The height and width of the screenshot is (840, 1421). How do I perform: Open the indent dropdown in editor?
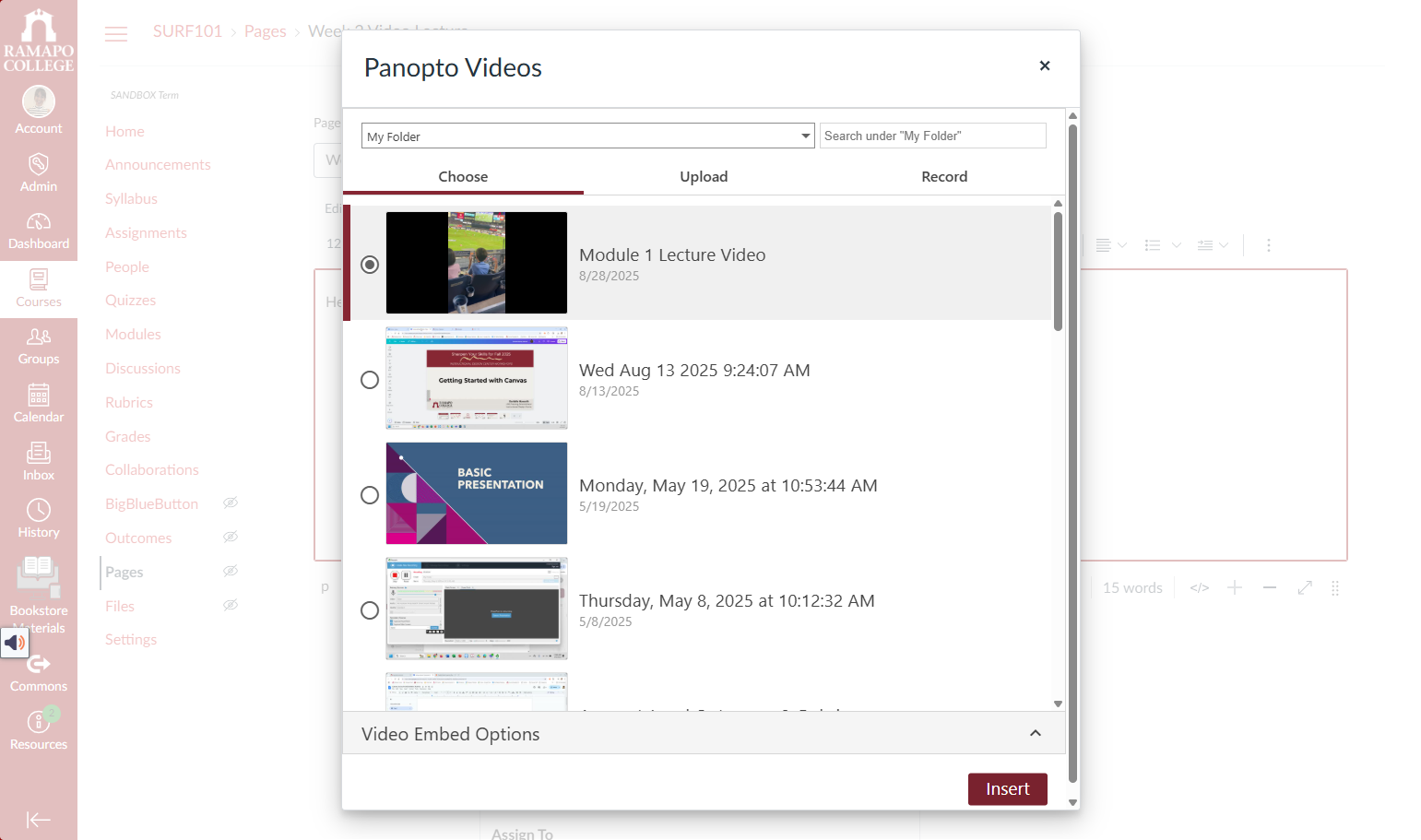click(1213, 245)
